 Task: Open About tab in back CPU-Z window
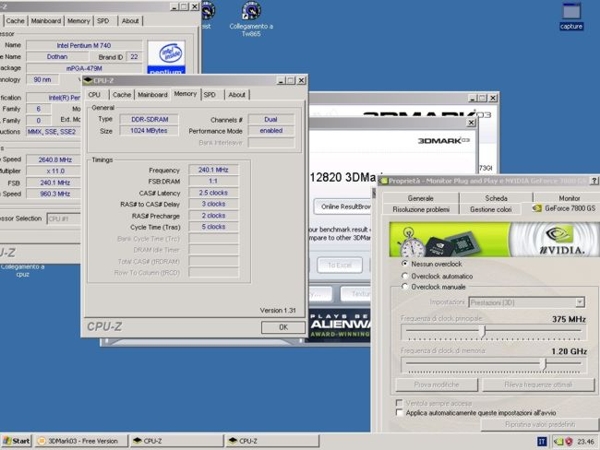coord(130,21)
